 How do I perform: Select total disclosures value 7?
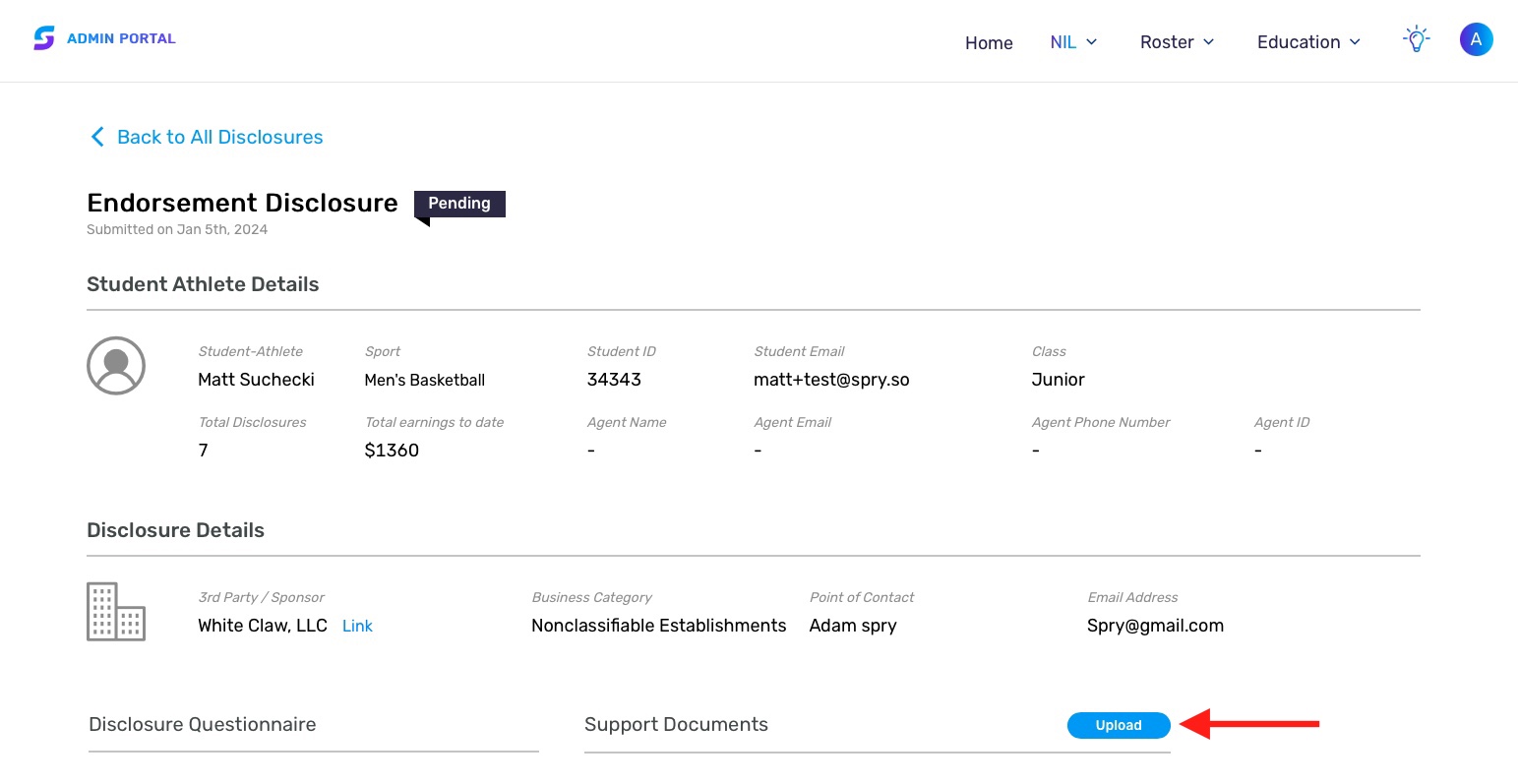[x=203, y=451]
